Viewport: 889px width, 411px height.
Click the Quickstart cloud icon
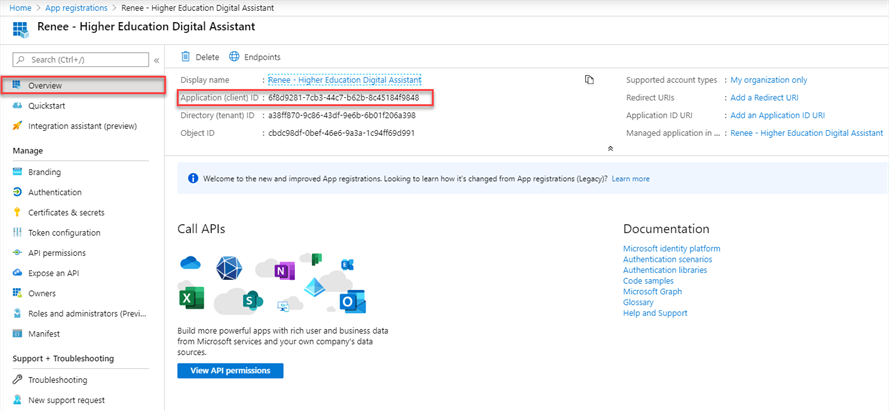[x=18, y=105]
